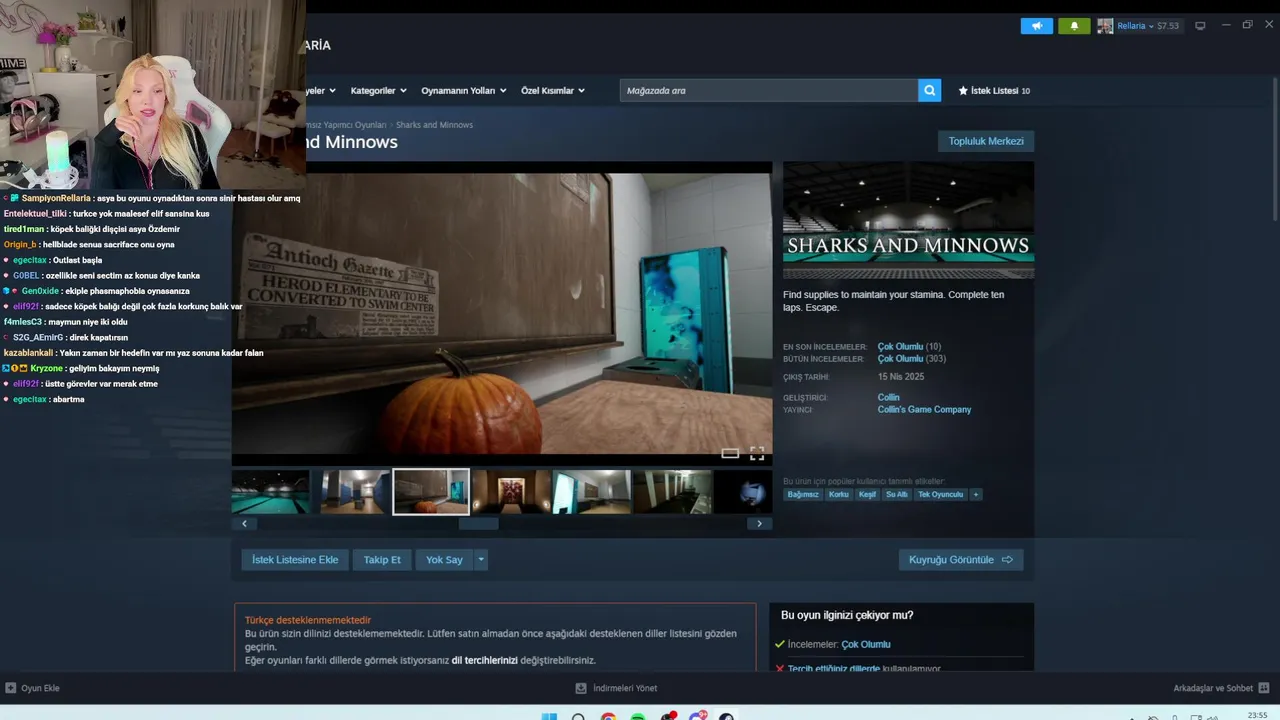This screenshot has height=720, width=1280.
Task: Click the Windows taskbar search icon
Action: (579, 717)
